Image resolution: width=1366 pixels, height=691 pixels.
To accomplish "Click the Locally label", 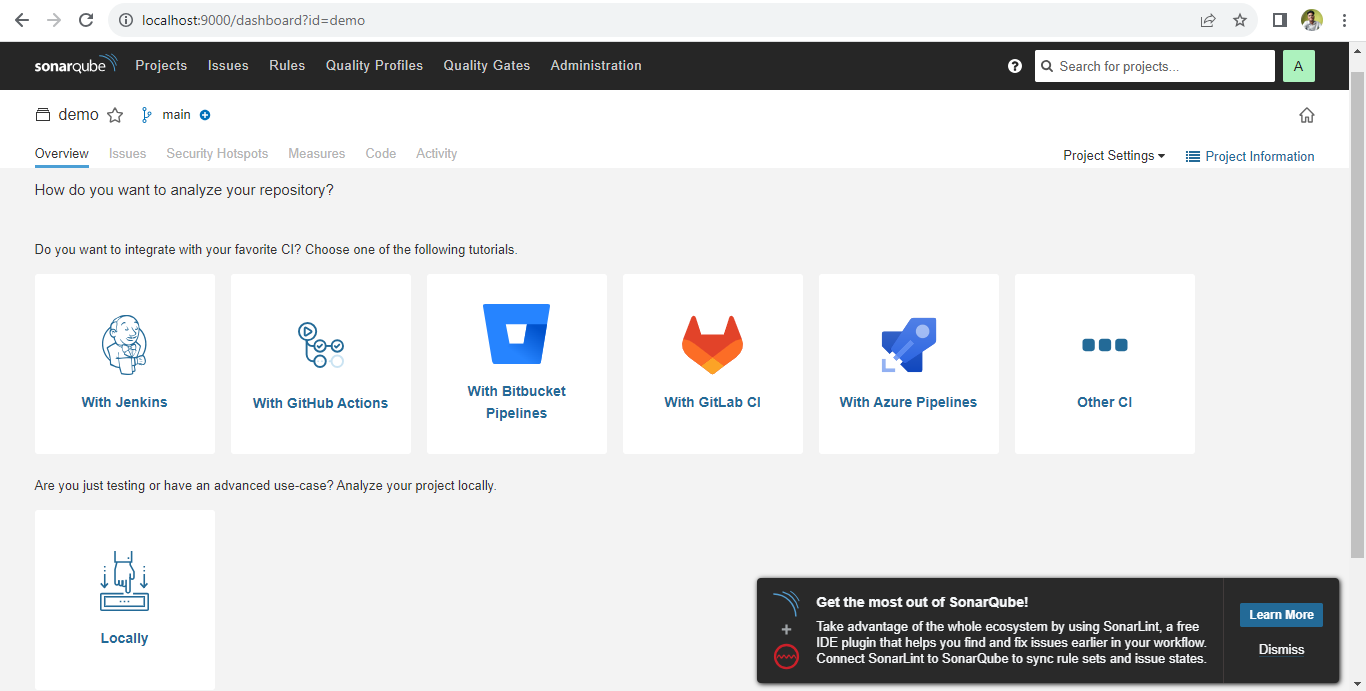I will [x=124, y=638].
